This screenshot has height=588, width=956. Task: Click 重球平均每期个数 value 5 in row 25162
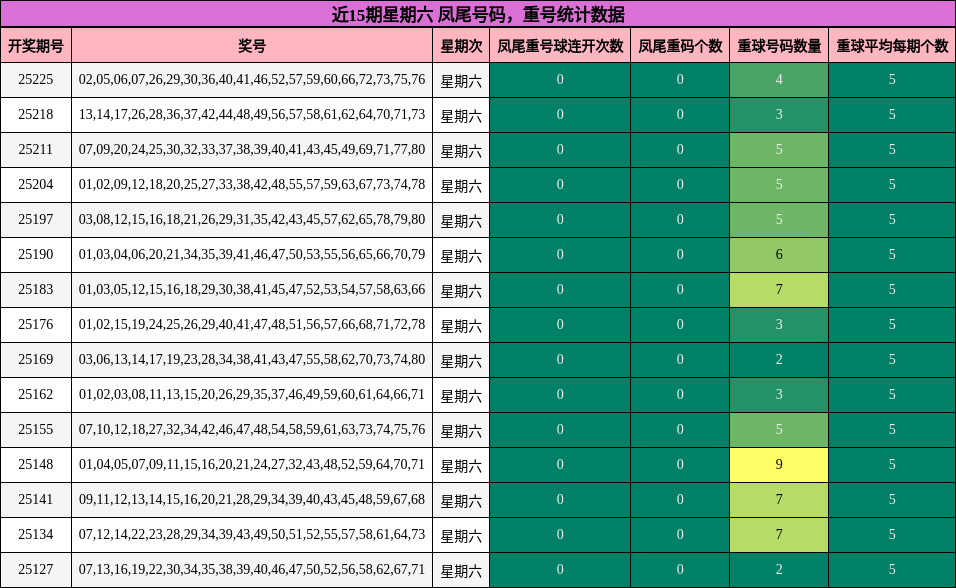pyautogui.click(x=892, y=394)
